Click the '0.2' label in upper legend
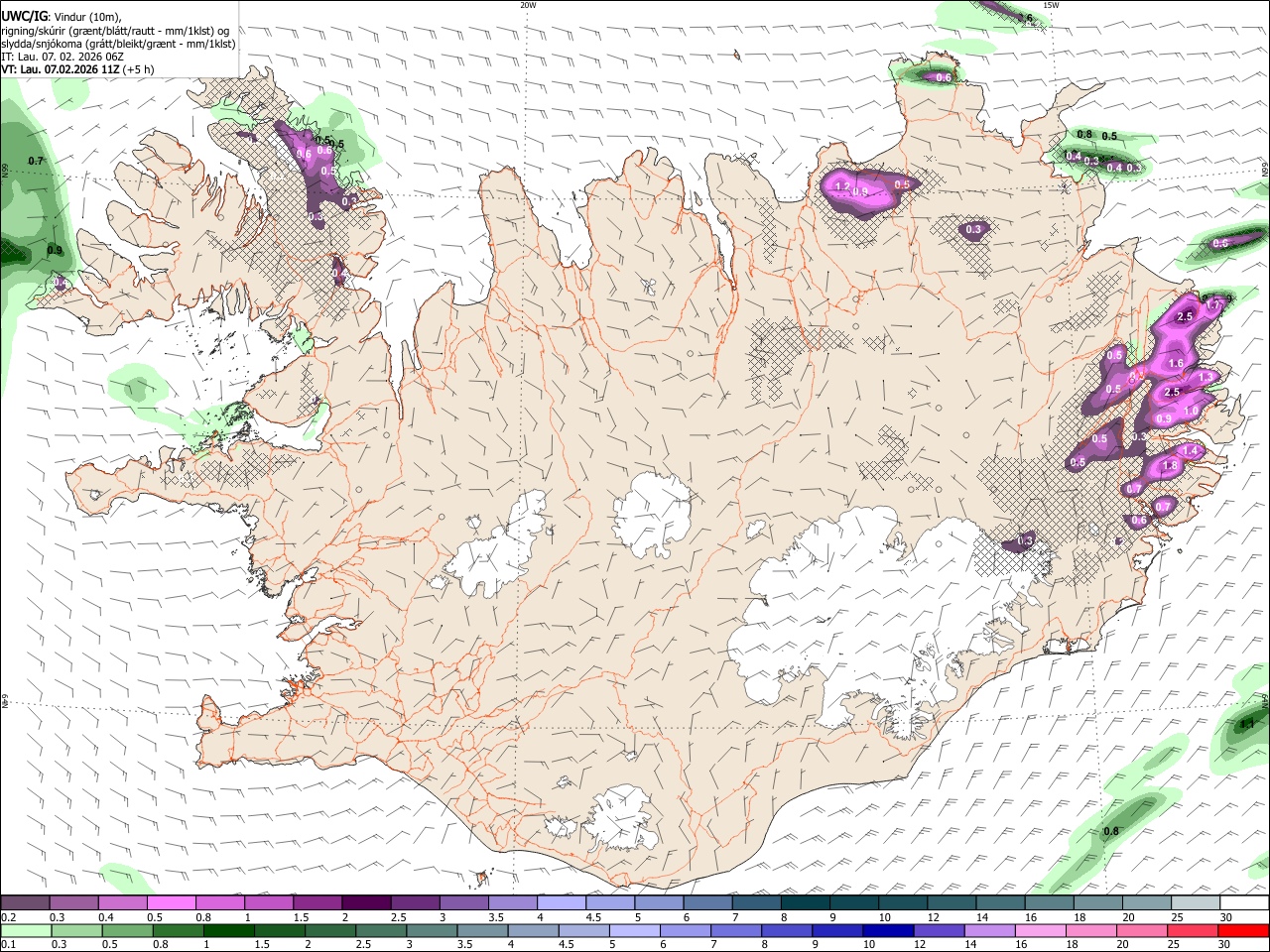Viewport: 1270px width, 952px height. (x=8, y=917)
